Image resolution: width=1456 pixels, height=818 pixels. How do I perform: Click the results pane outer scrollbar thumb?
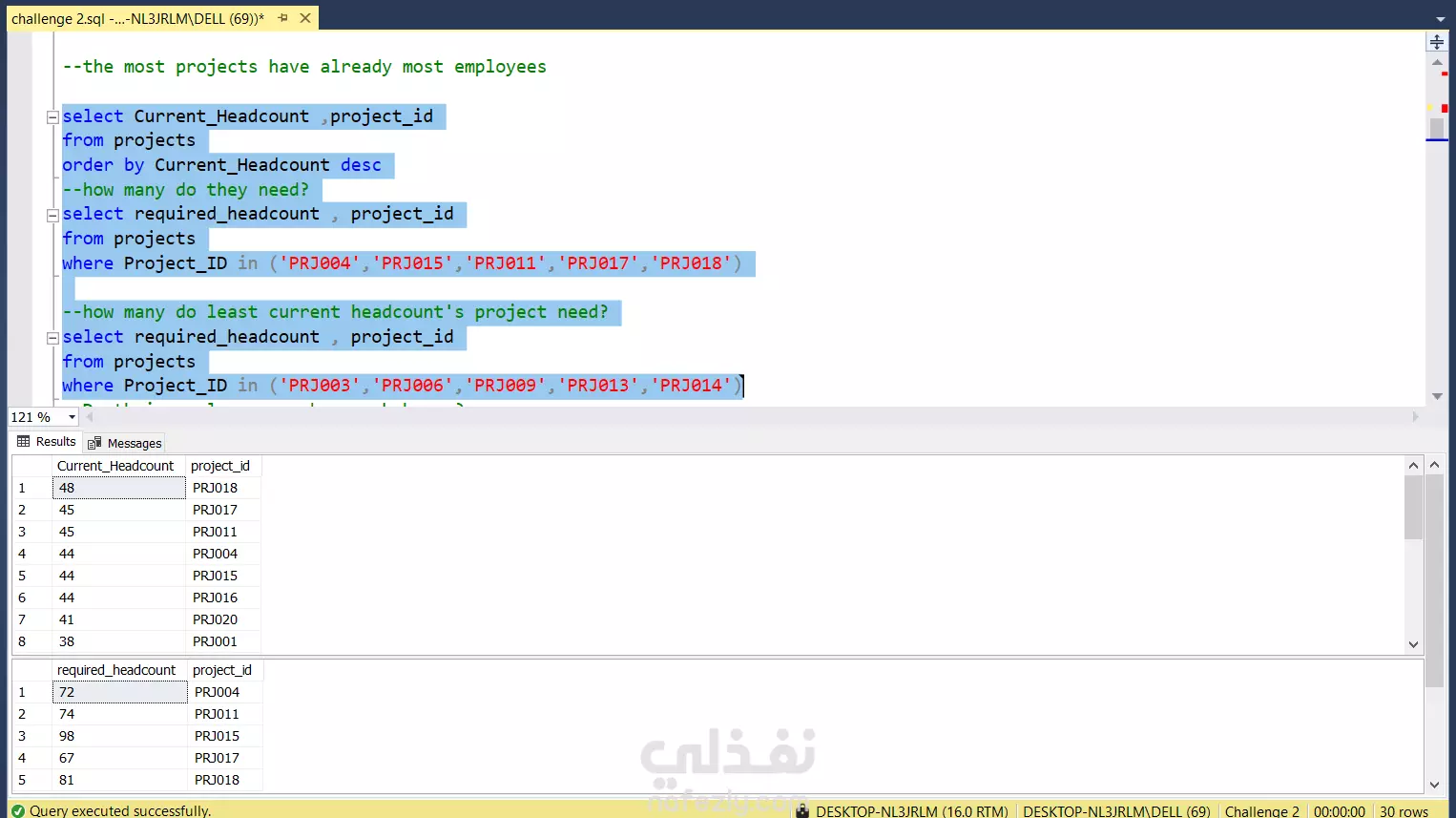(x=1434, y=580)
